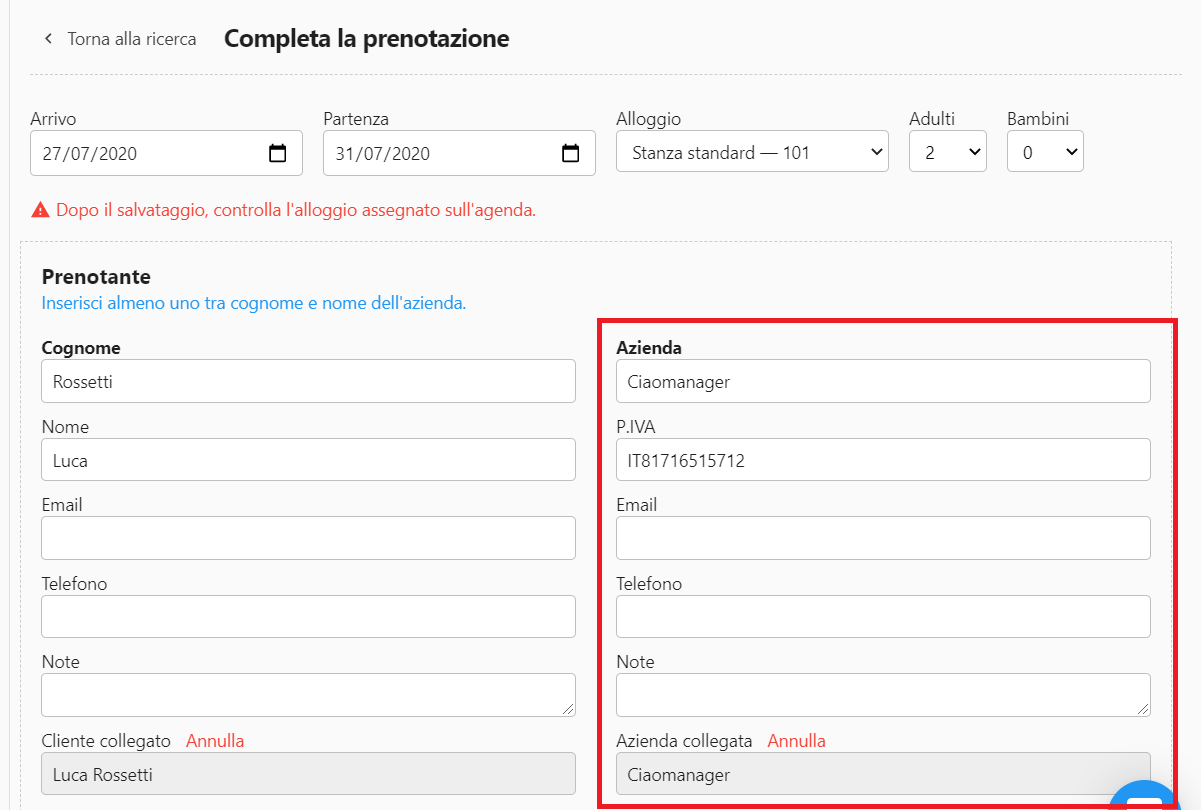
Task: Open the Adulti count dropdown
Action: tap(947, 153)
